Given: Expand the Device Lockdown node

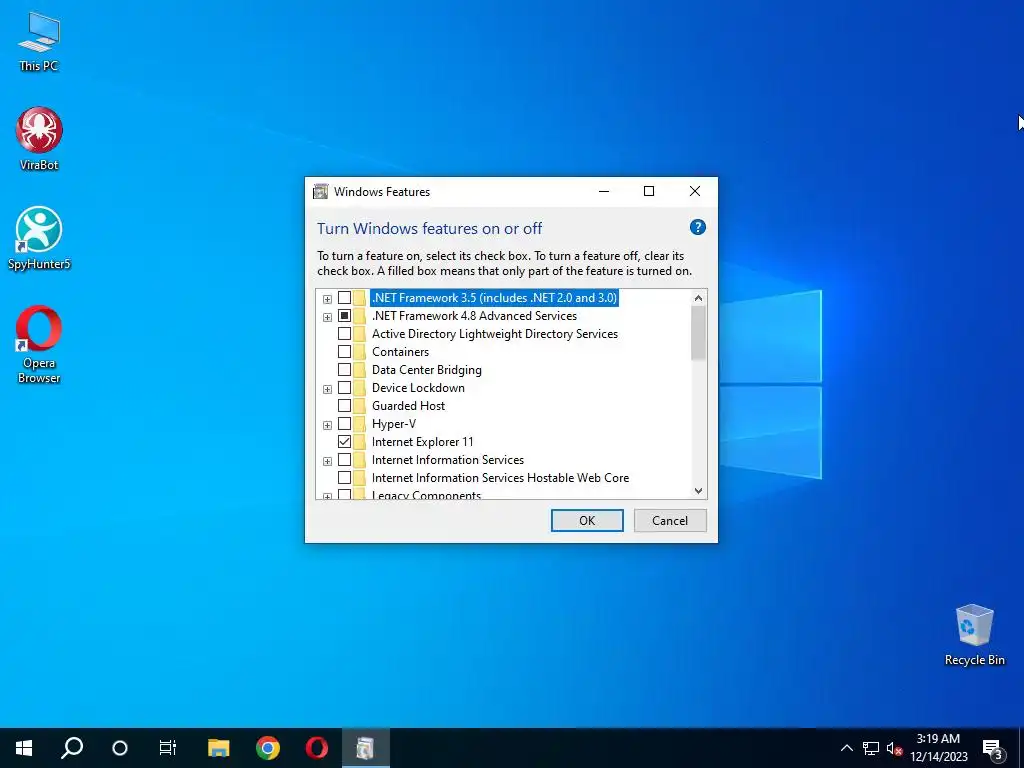Looking at the screenshot, I should click(x=327, y=389).
